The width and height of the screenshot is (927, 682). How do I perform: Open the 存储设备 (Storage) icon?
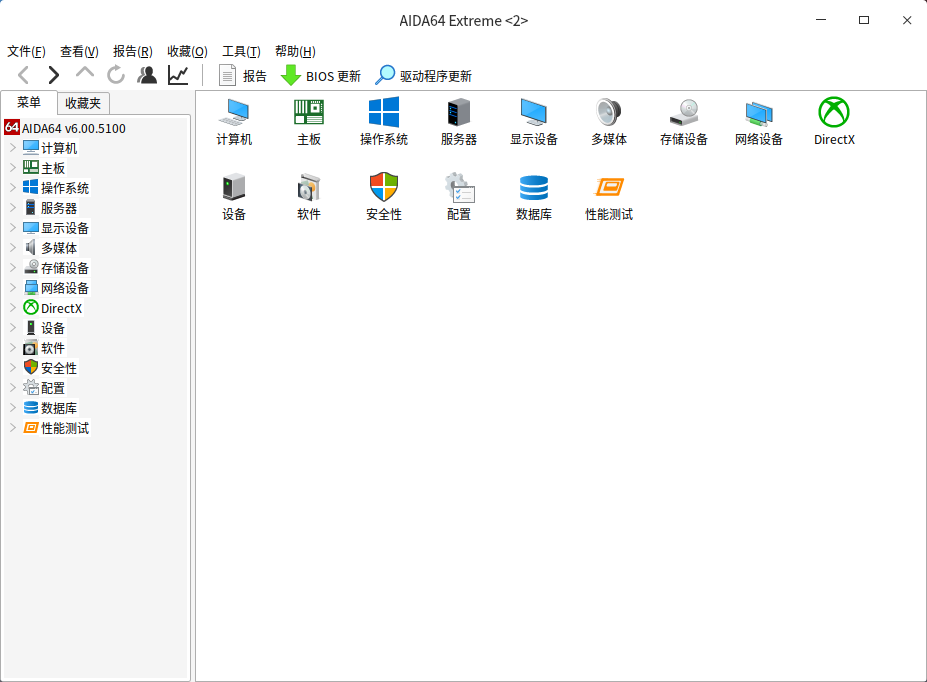683,120
